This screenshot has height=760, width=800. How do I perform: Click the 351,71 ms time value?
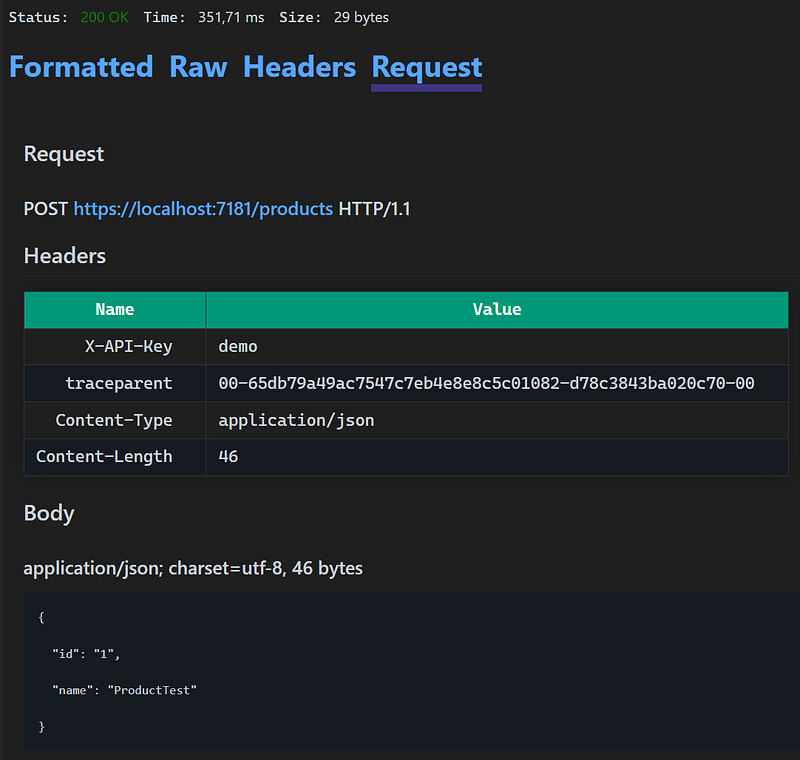pyautogui.click(x=231, y=17)
